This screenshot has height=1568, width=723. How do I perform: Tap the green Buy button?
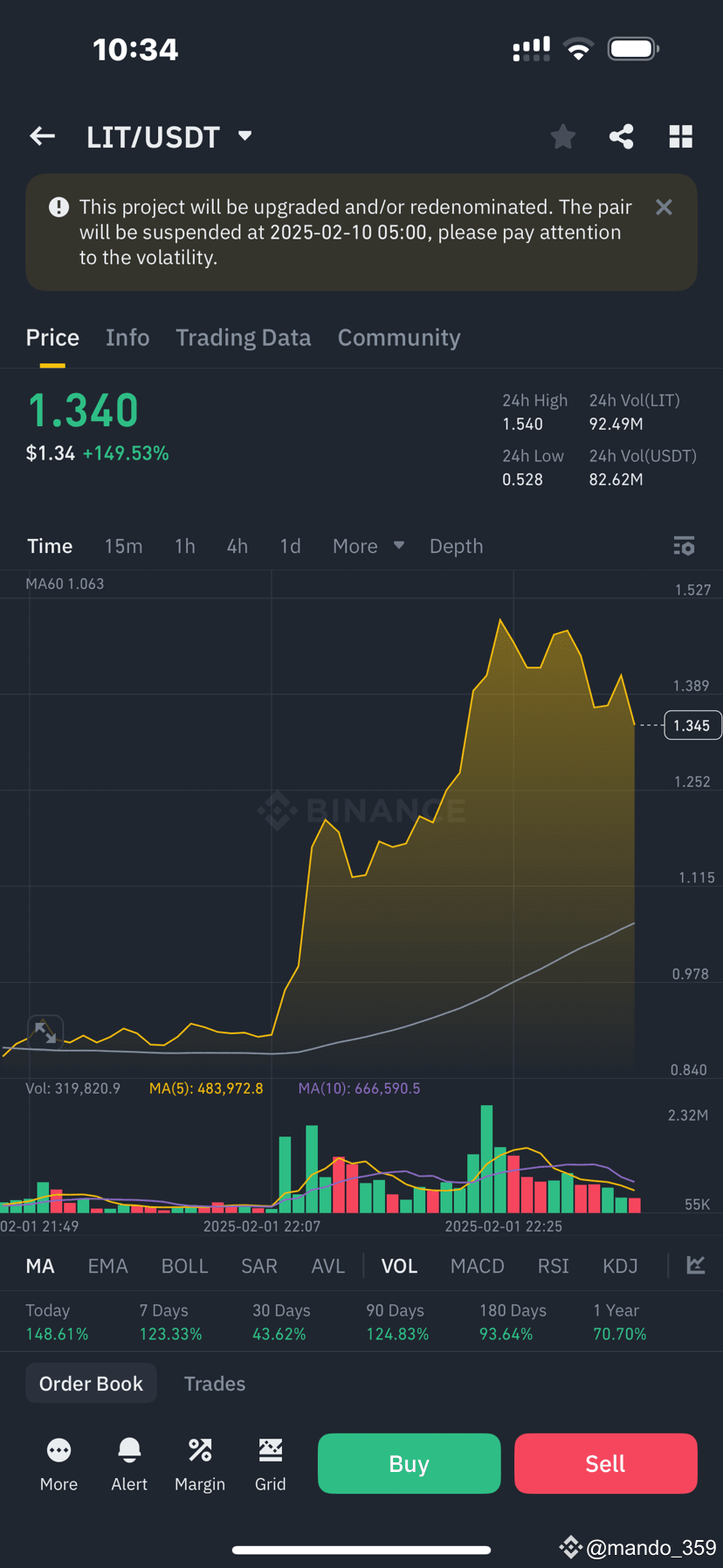(x=409, y=1463)
